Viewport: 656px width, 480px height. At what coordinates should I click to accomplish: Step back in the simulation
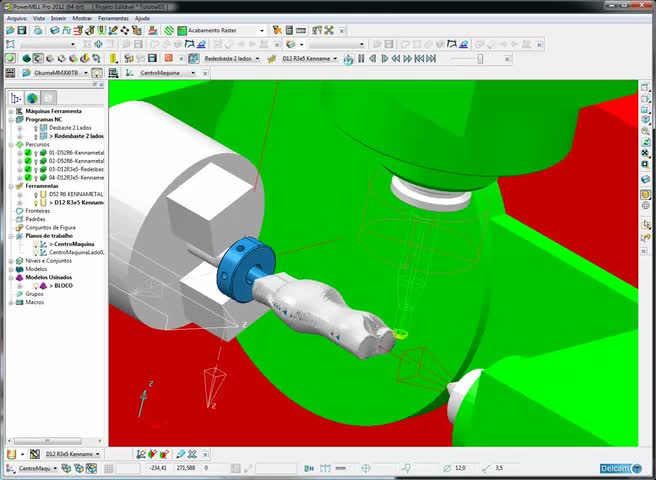(x=373, y=59)
